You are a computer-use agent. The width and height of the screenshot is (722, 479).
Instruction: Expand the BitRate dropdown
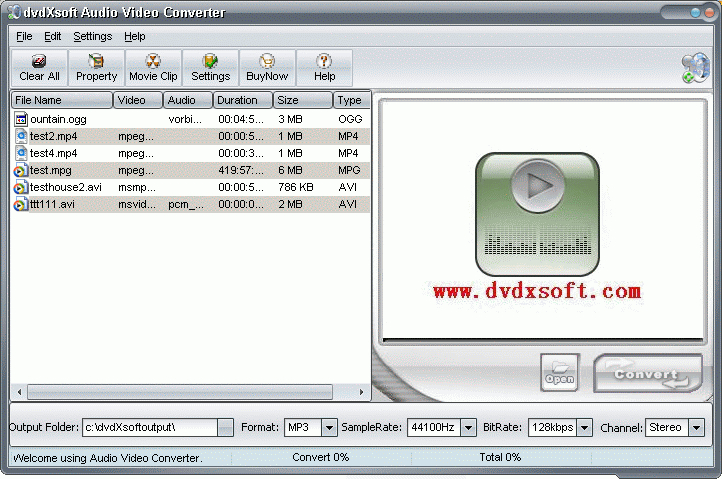584,428
